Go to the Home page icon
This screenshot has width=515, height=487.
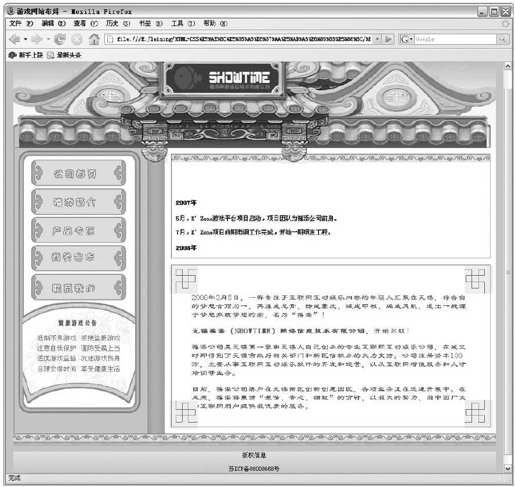pos(94,39)
